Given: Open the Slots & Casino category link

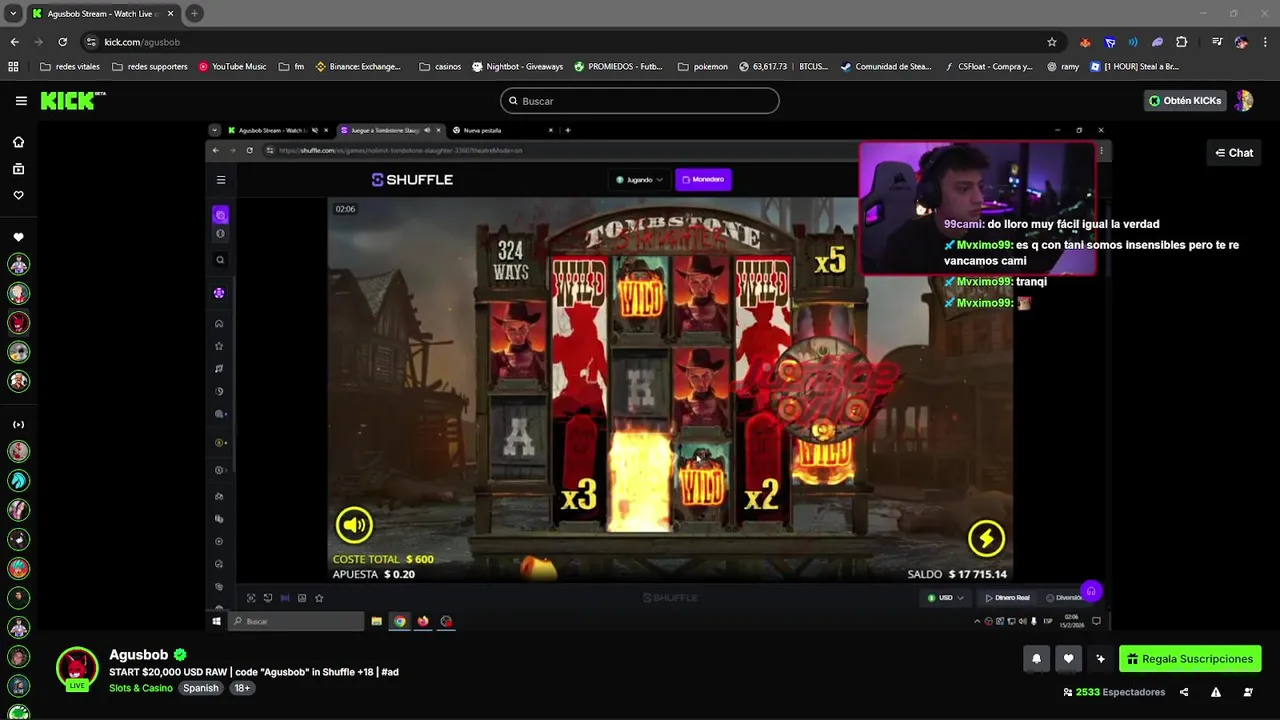Looking at the screenshot, I should click(x=141, y=688).
